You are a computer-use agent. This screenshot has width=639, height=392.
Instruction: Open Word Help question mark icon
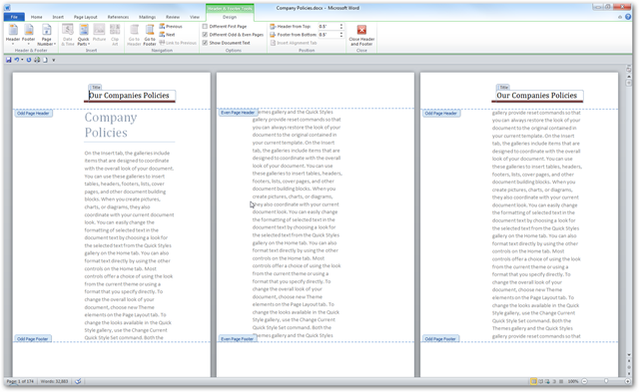(x=628, y=17)
